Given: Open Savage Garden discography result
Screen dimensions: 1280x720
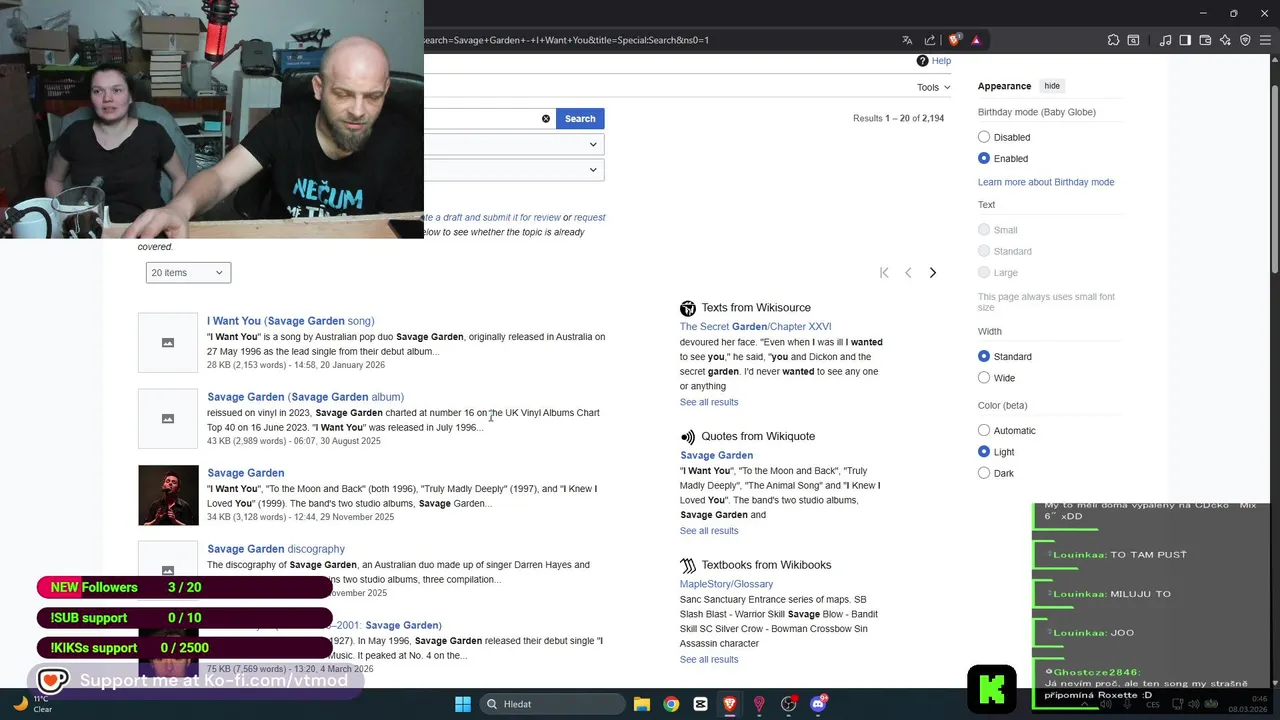Looking at the screenshot, I should [x=276, y=549].
